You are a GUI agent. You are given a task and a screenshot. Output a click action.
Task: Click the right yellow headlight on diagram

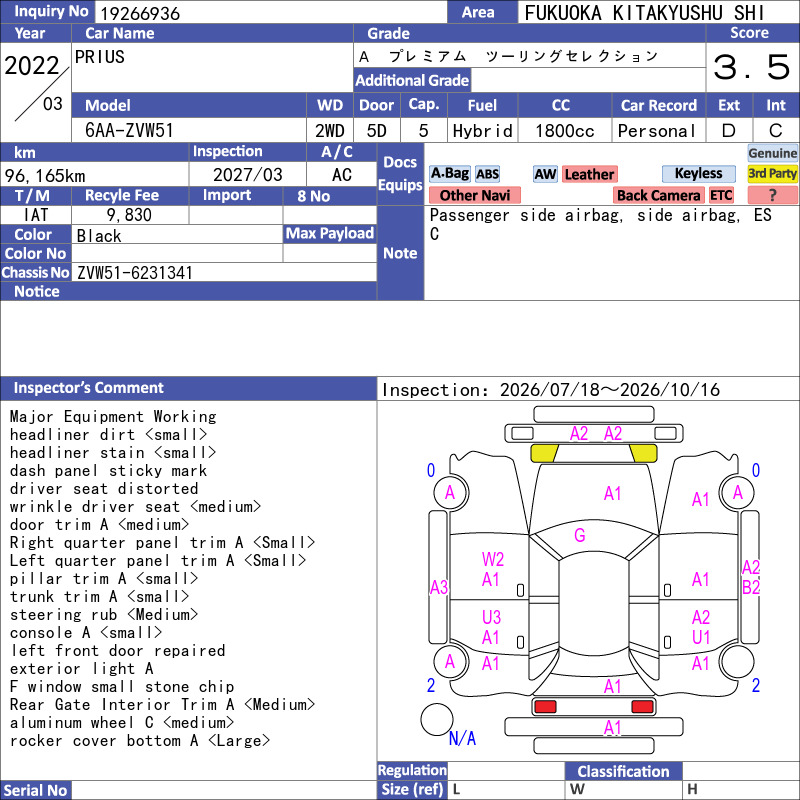pos(643,453)
